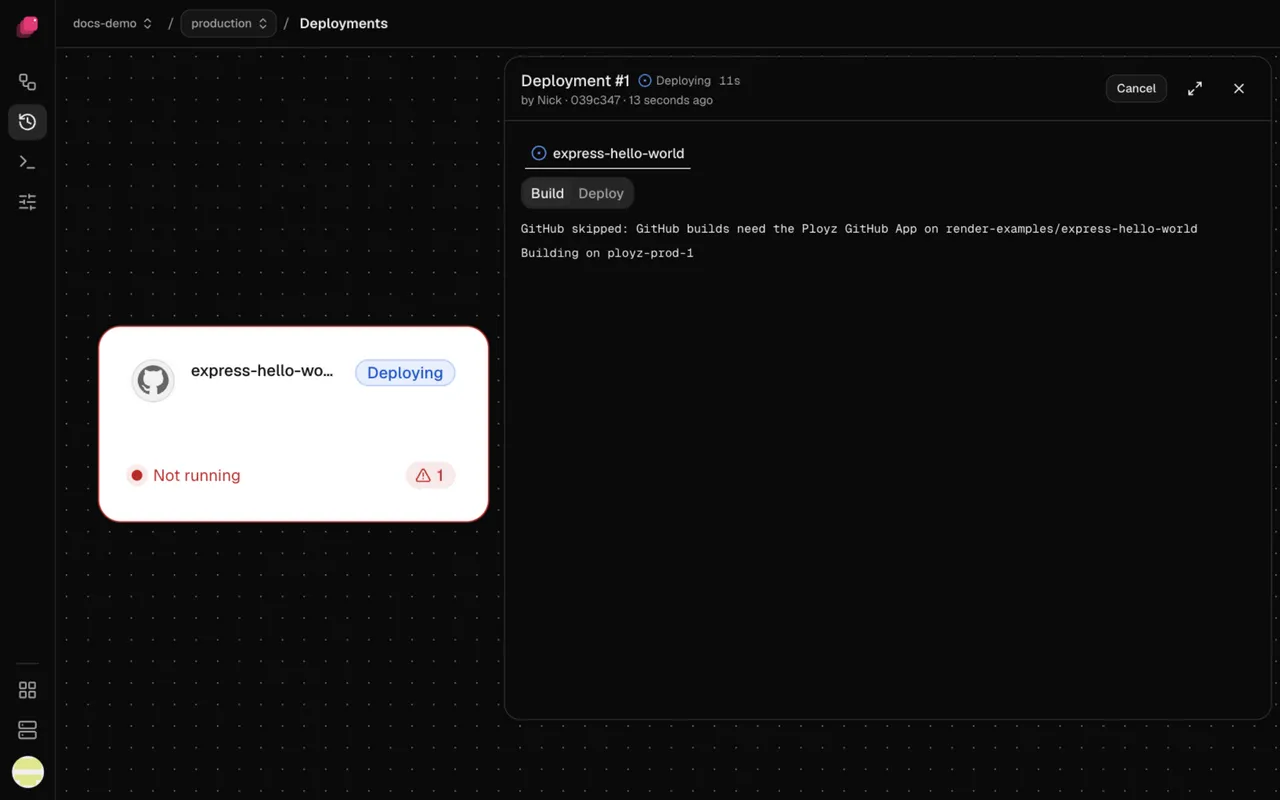The image size is (1280, 800).
Task: Click the Ployz logo in the sidebar
Action: pyautogui.click(x=28, y=26)
